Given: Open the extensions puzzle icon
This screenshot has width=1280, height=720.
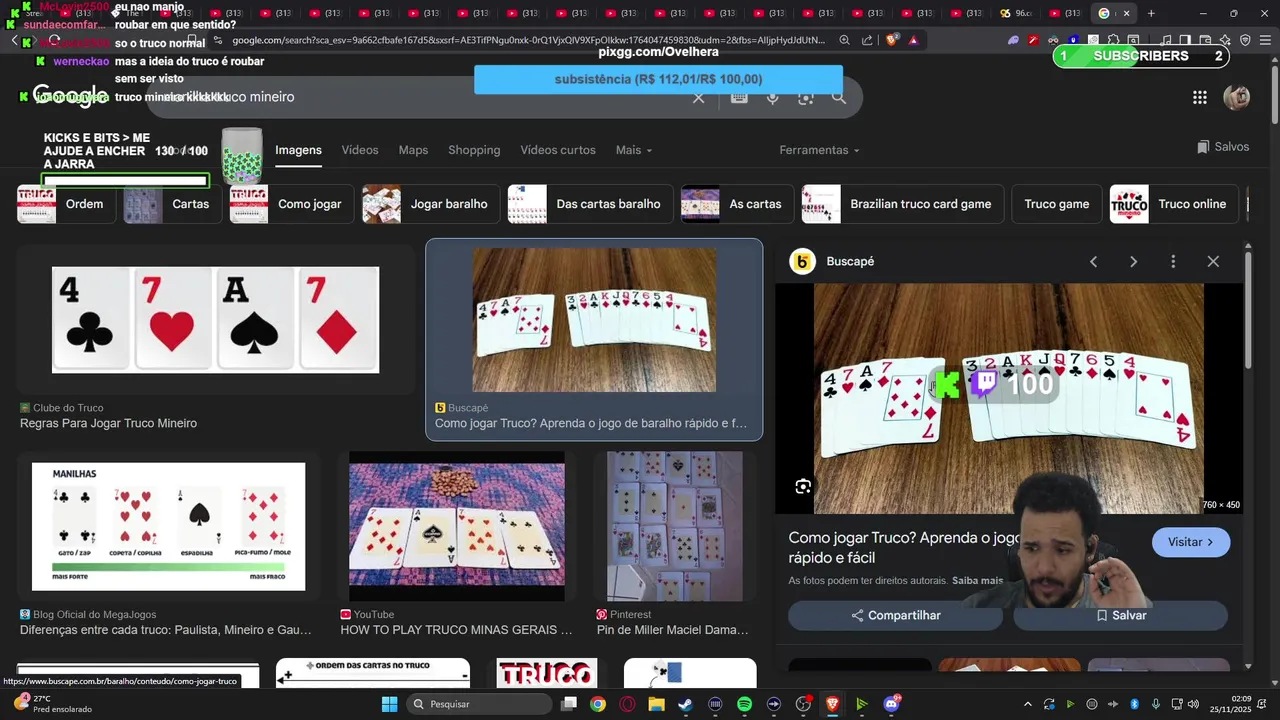Looking at the screenshot, I should (x=1113, y=40).
